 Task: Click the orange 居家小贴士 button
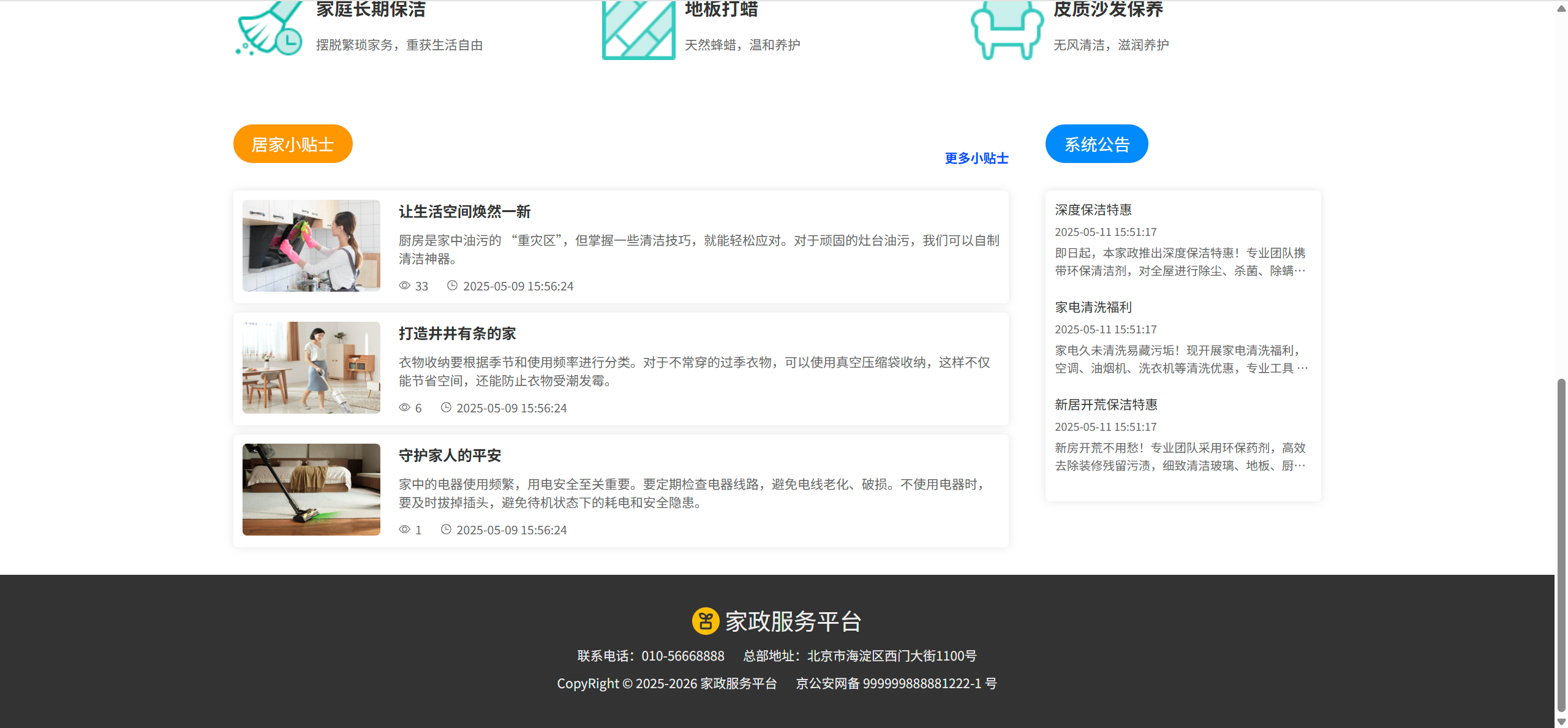[x=293, y=144]
